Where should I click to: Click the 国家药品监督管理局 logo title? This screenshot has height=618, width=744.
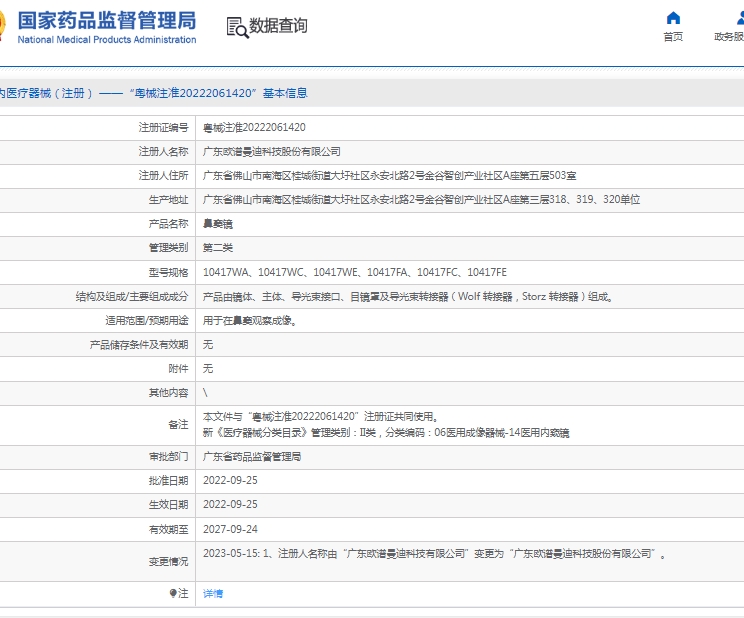pos(107,20)
